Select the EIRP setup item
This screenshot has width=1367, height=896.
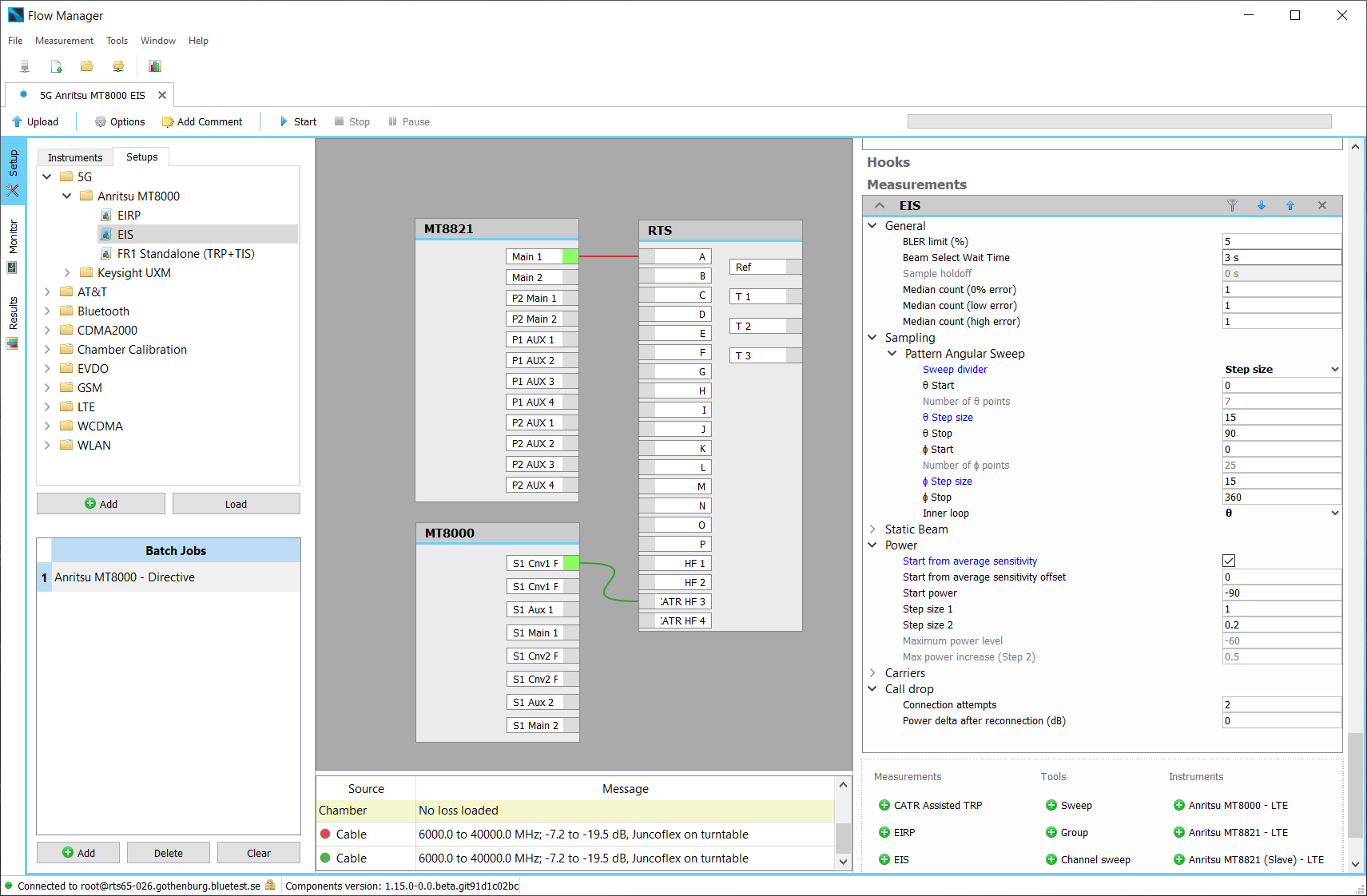click(x=129, y=215)
